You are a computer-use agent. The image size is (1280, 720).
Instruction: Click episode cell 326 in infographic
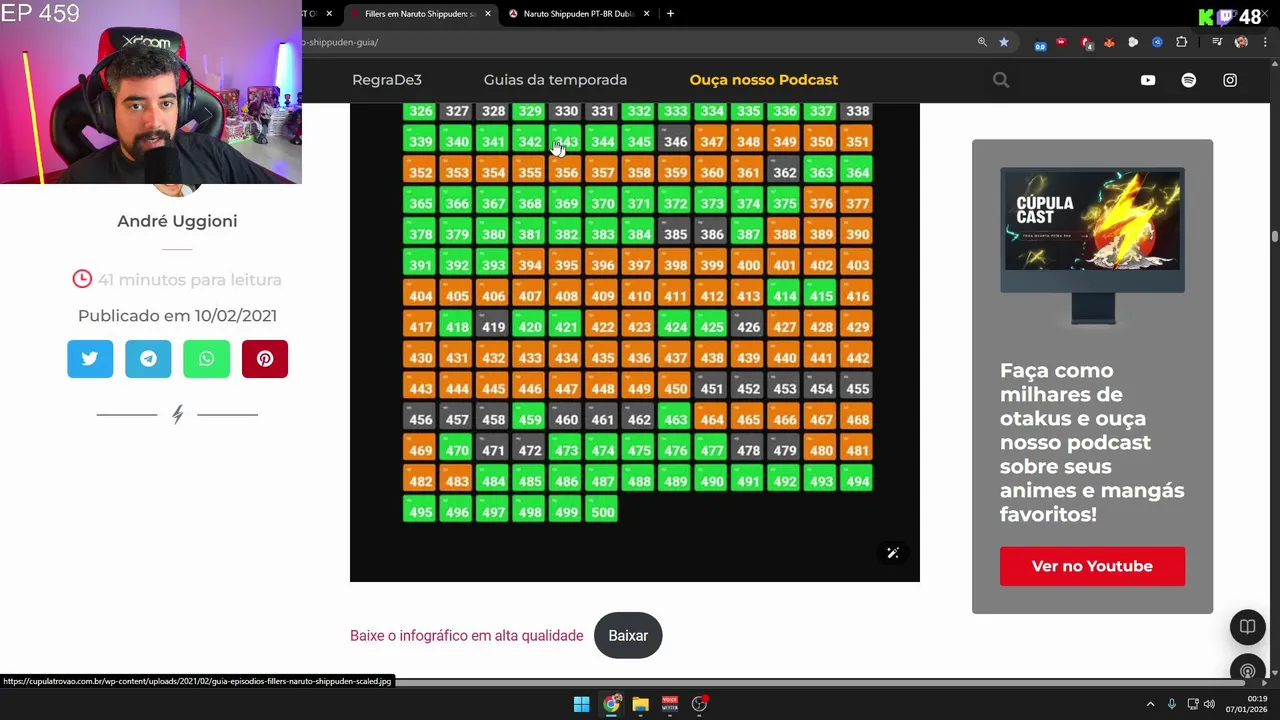coord(421,111)
